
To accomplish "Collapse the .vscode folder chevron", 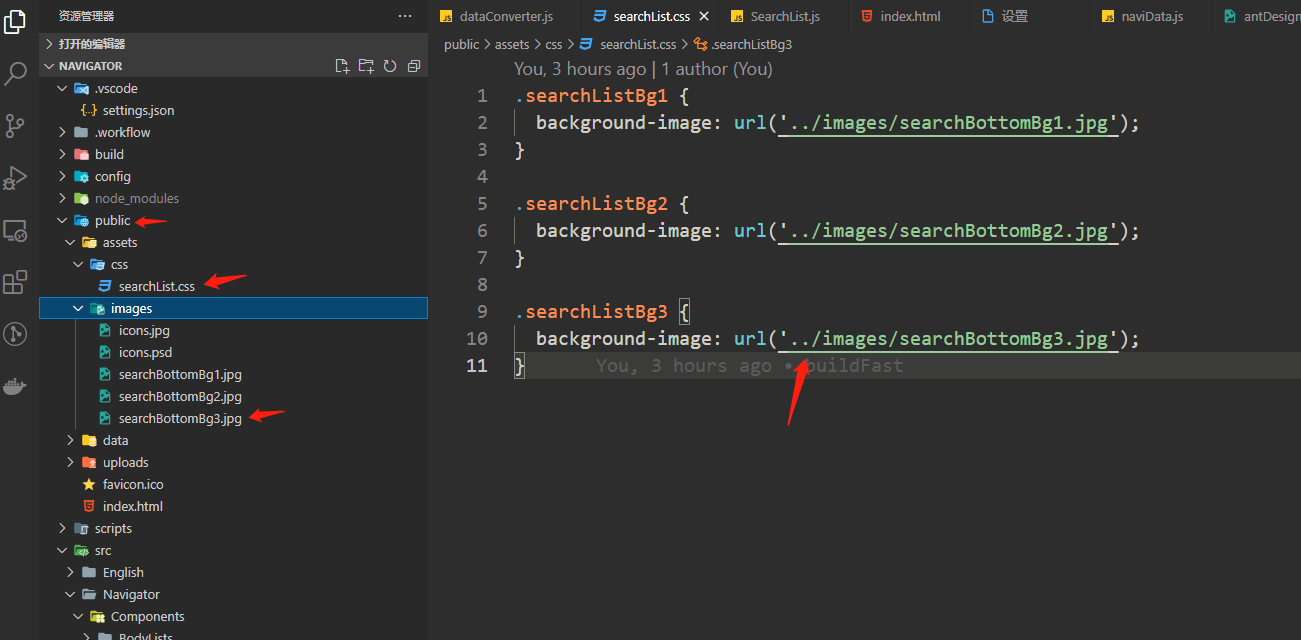I will coord(63,88).
